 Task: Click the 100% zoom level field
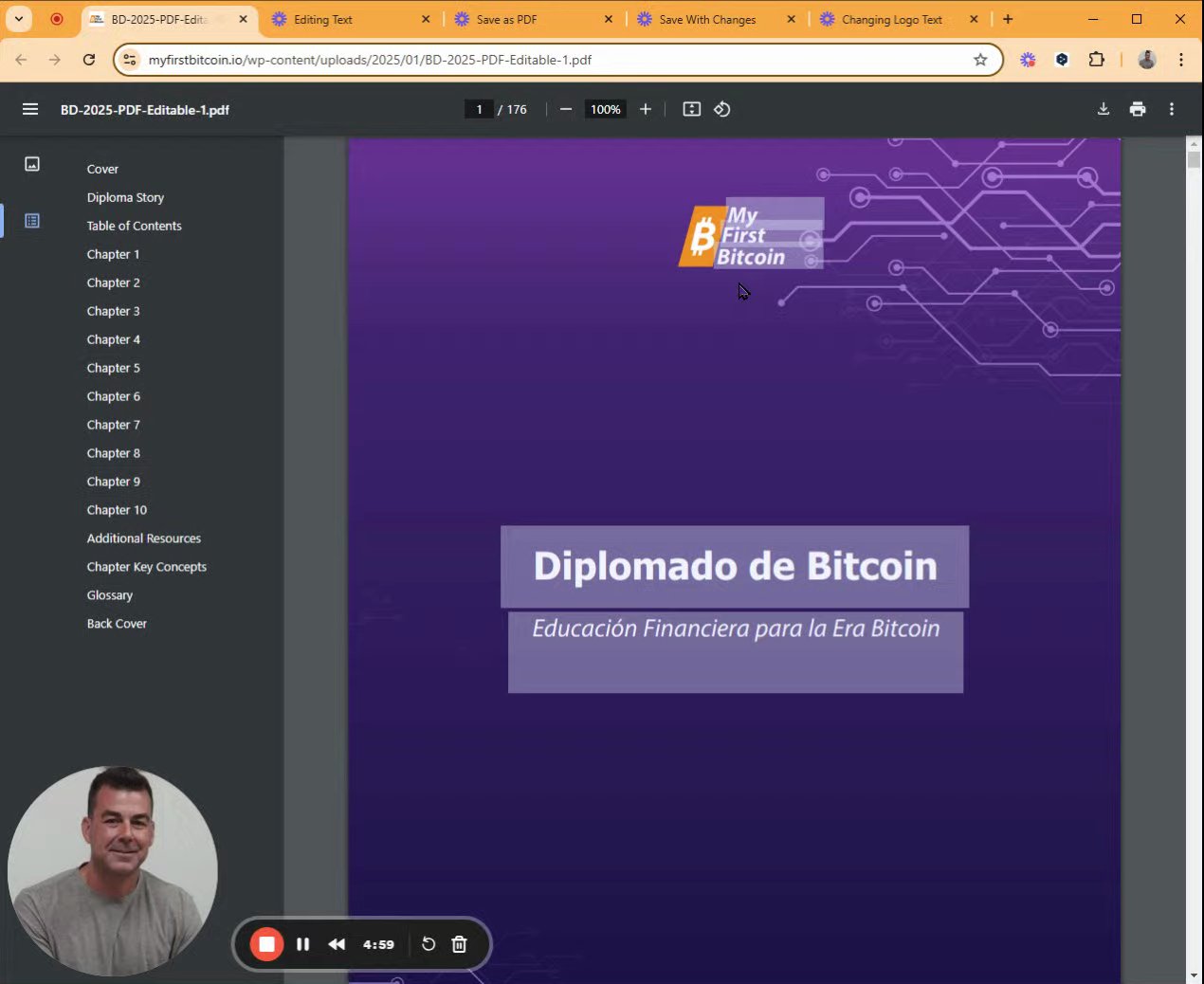pyautogui.click(x=605, y=109)
